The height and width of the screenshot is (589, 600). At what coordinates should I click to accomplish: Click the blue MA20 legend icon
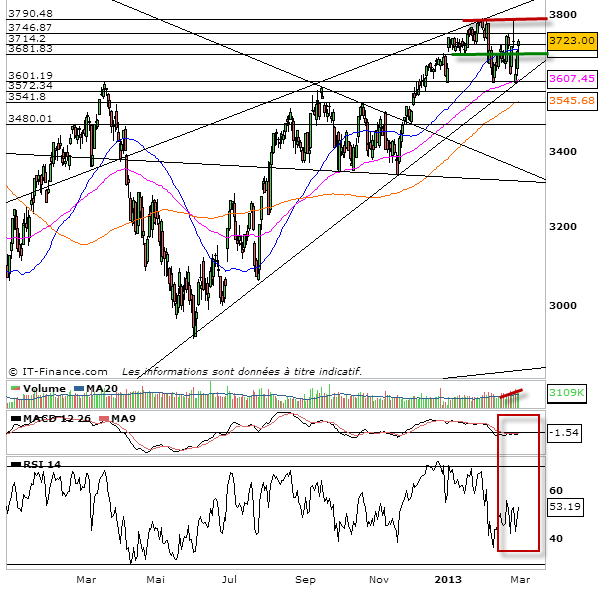[x=76, y=389]
